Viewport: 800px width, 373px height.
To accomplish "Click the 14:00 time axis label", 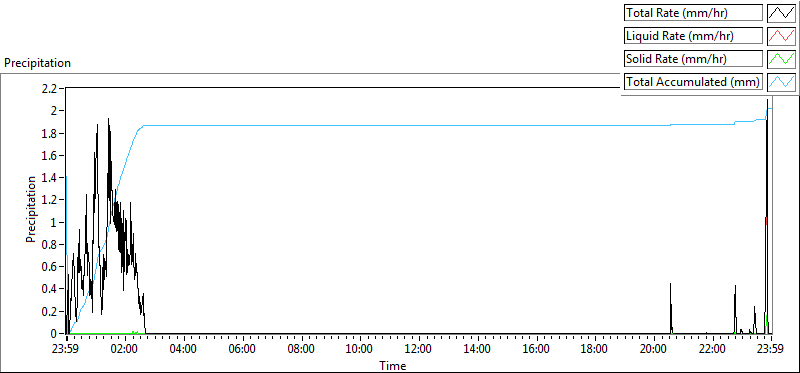I will click(x=477, y=350).
